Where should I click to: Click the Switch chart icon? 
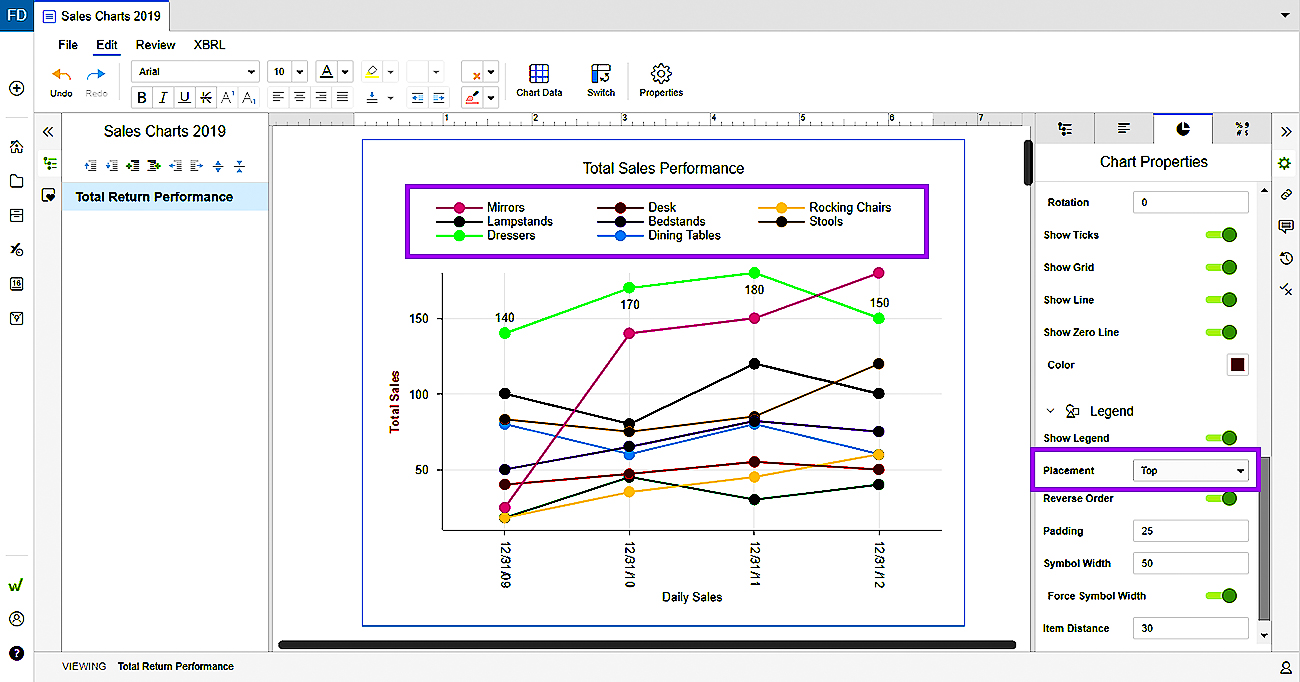(601, 79)
